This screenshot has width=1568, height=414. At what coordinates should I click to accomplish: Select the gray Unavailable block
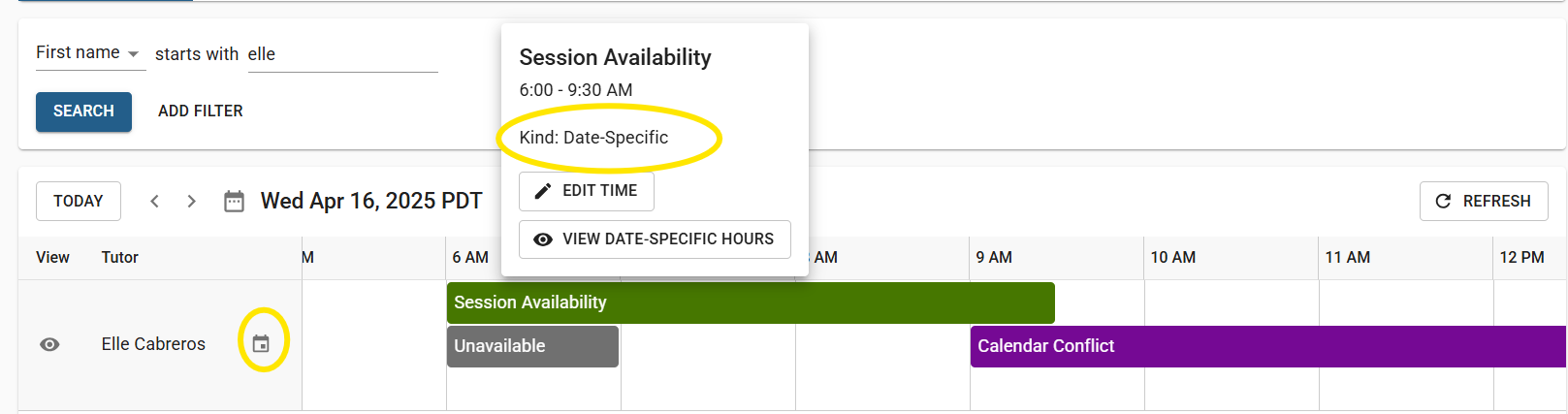tap(532, 346)
